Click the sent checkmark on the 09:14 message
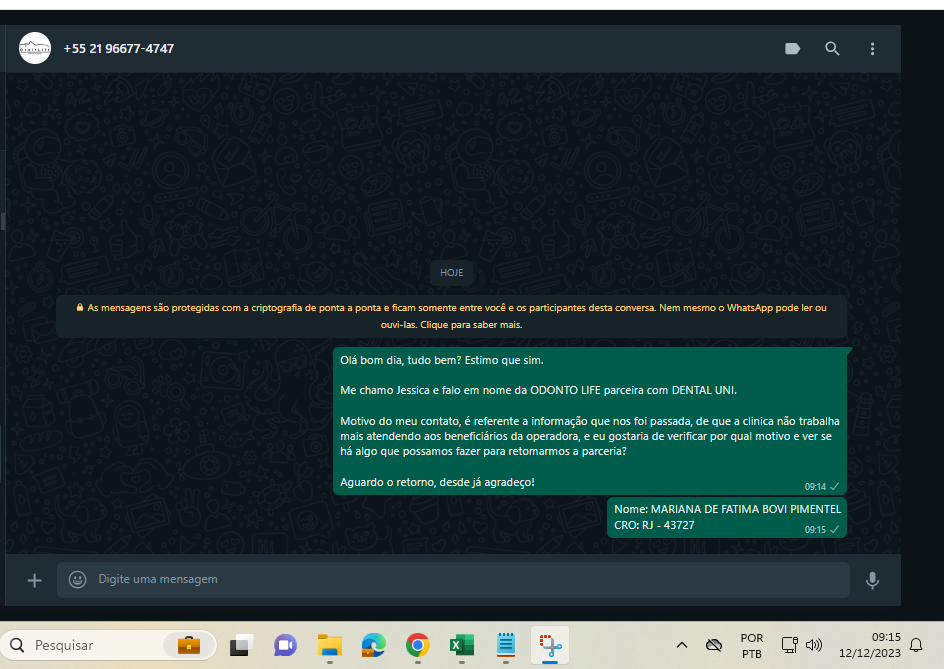Image resolution: width=944 pixels, height=669 pixels. click(x=834, y=487)
